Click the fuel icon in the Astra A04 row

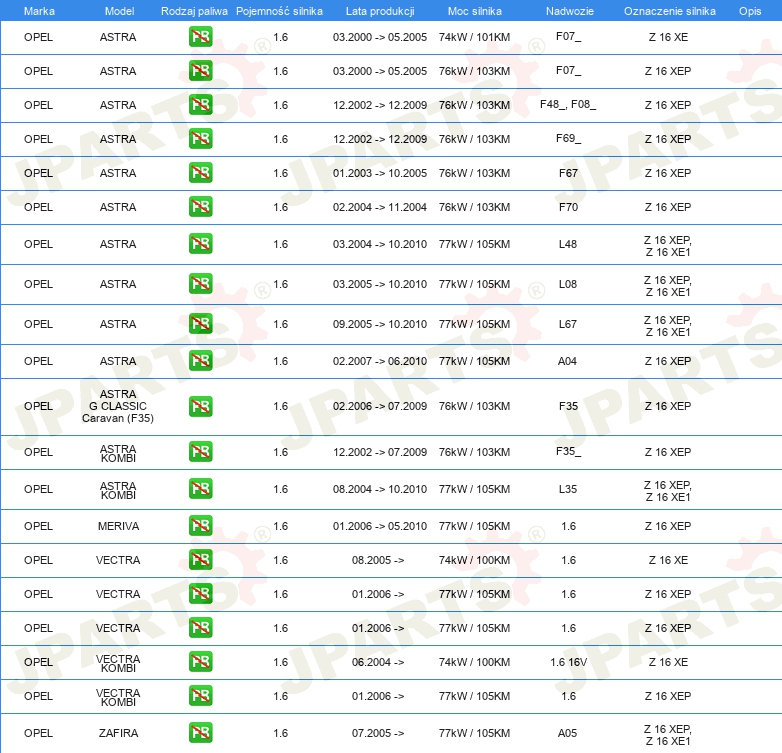(200, 361)
